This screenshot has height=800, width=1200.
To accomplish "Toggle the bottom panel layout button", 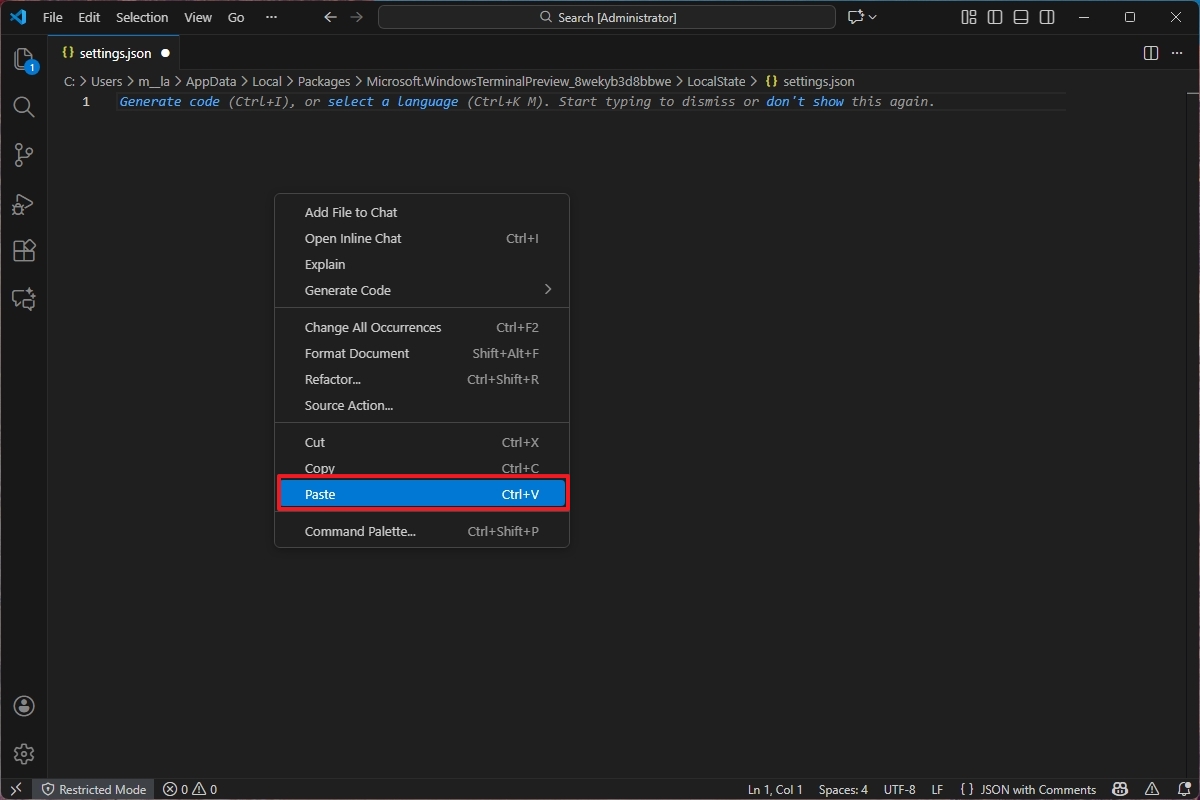I will tap(1021, 17).
